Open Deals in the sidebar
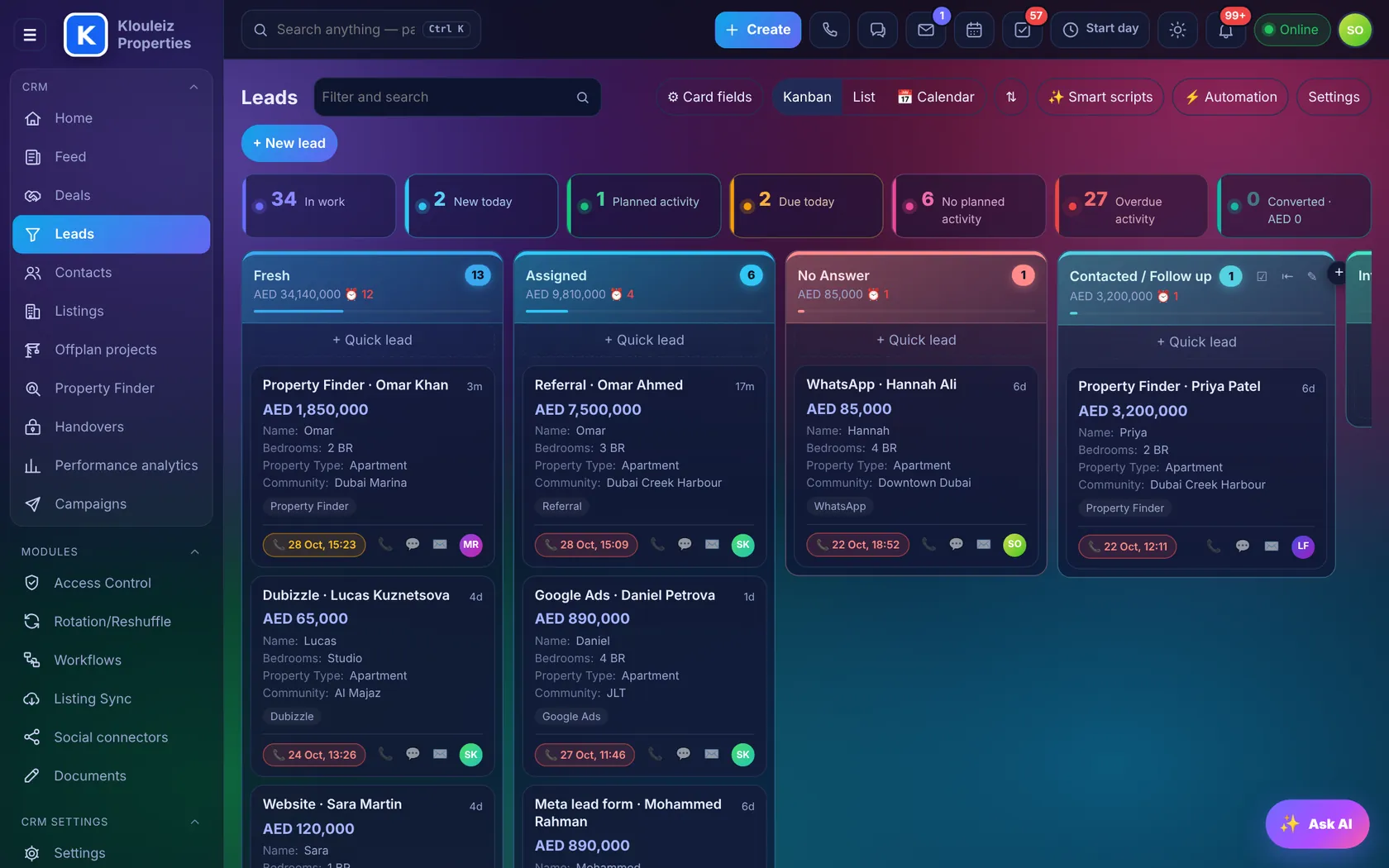Viewport: 1389px width, 868px height. (x=111, y=195)
